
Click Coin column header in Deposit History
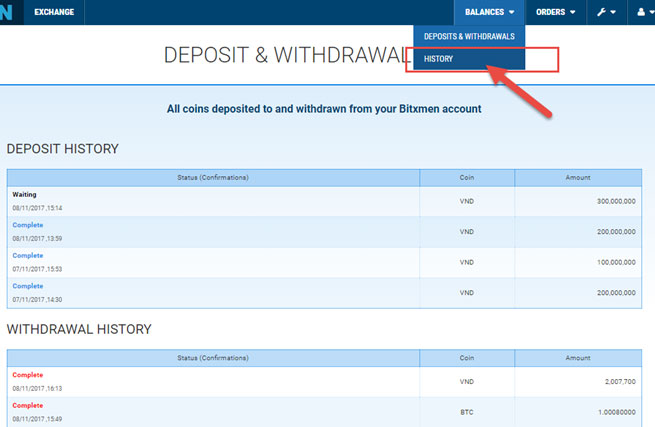tap(466, 177)
